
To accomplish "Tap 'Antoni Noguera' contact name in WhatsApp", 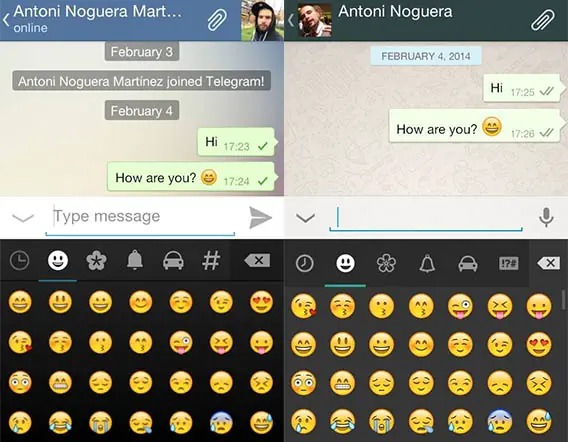I will coord(395,12).
